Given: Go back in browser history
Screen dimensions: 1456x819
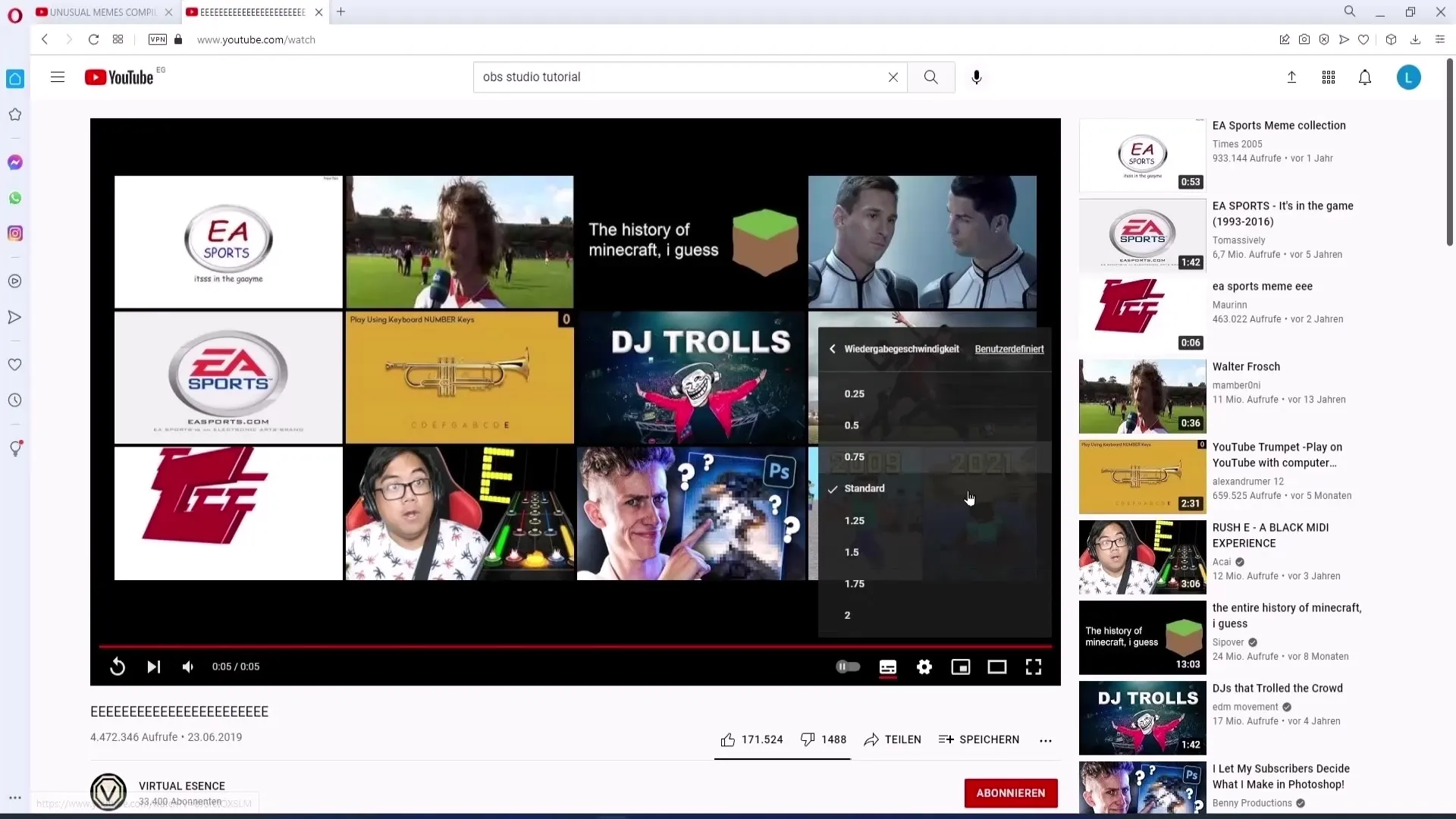Looking at the screenshot, I should [x=45, y=39].
